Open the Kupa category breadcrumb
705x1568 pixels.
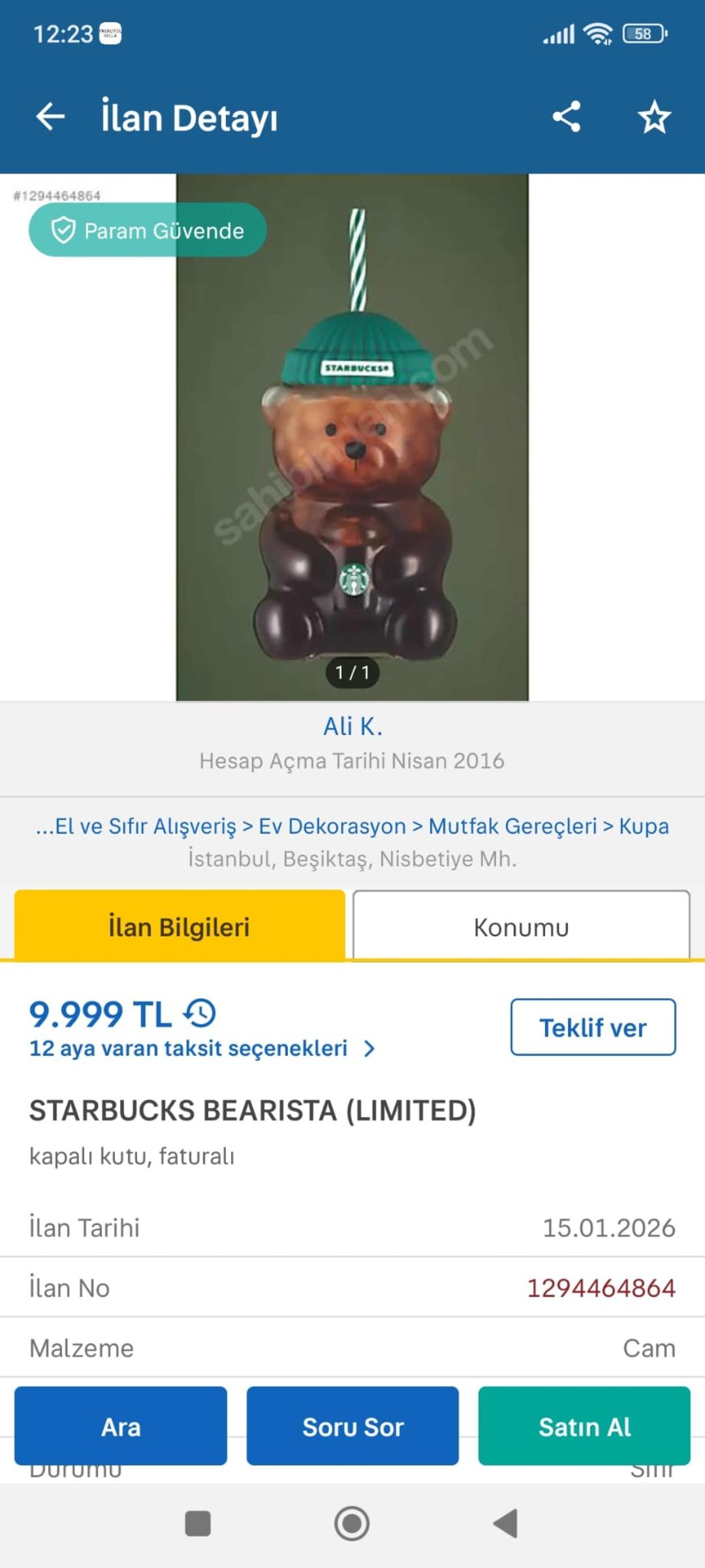point(644,826)
